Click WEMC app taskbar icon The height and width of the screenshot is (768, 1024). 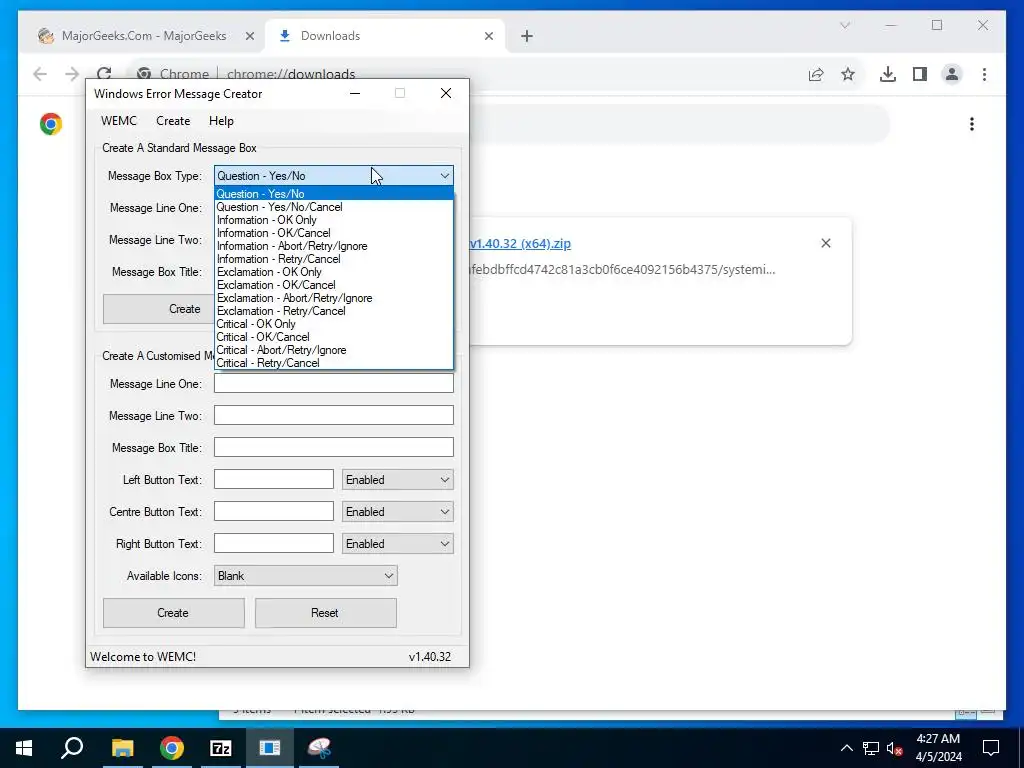(x=270, y=748)
